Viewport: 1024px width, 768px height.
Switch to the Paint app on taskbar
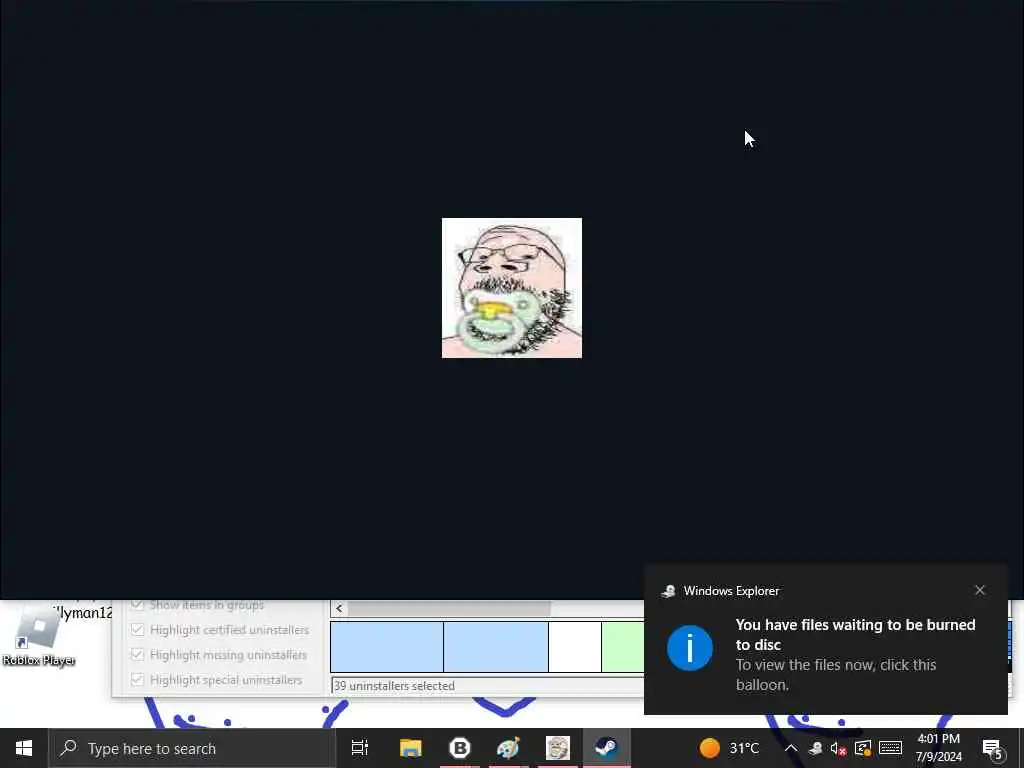(508, 748)
